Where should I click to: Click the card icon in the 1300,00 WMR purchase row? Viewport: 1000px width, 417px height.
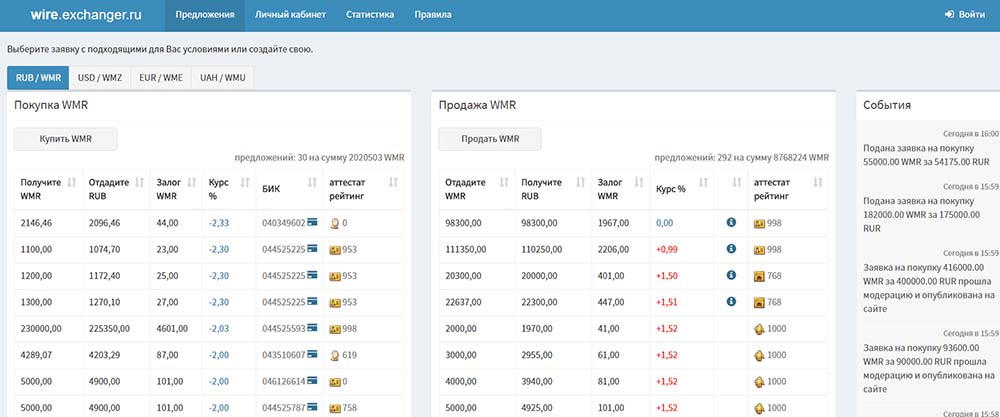[312, 302]
